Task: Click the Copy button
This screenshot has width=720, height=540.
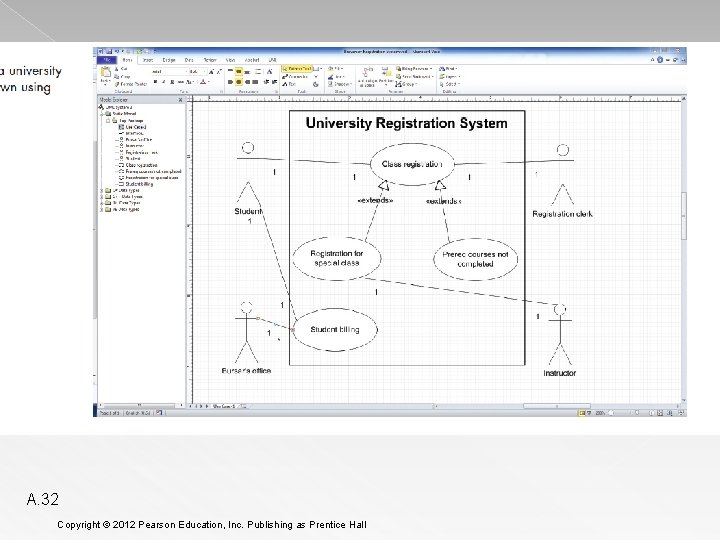Action: [122, 77]
